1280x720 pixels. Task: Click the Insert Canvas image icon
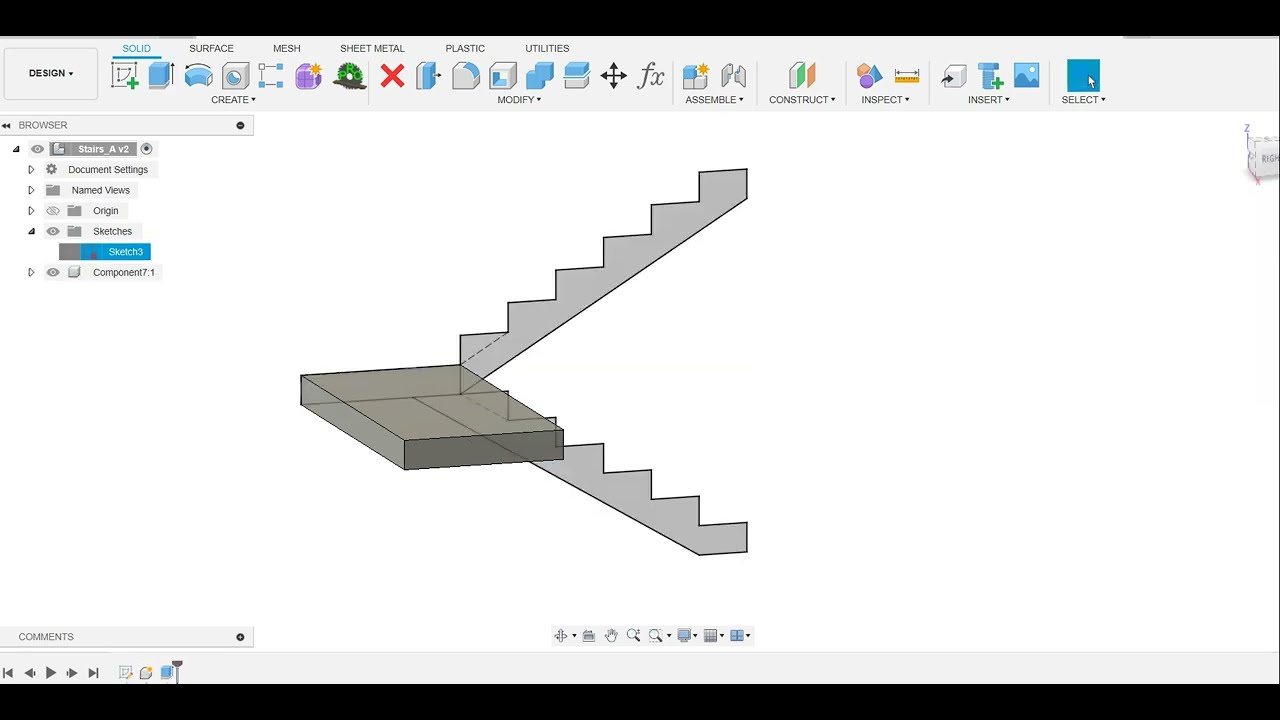point(1027,76)
